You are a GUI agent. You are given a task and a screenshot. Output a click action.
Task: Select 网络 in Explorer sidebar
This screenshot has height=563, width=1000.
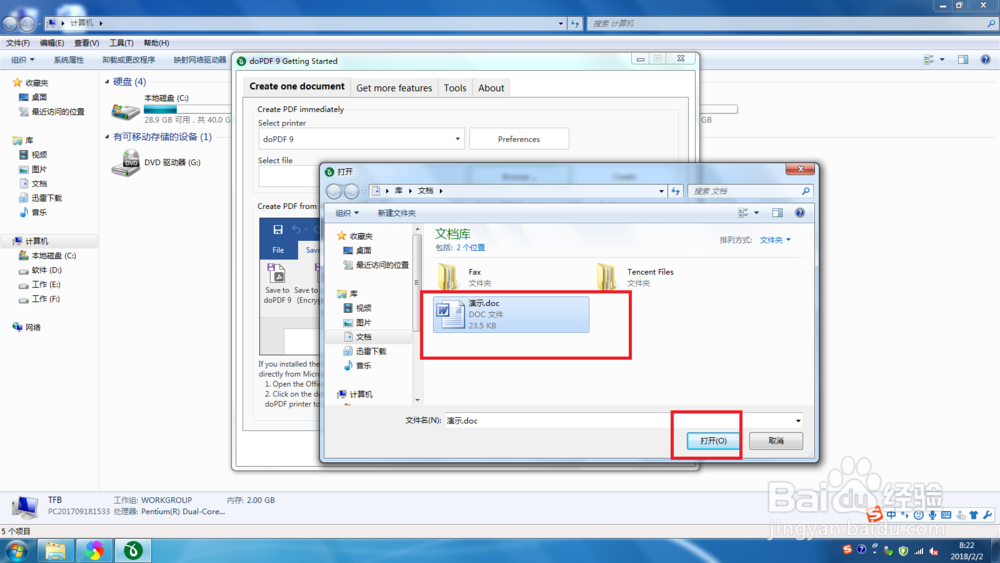[x=33, y=327]
